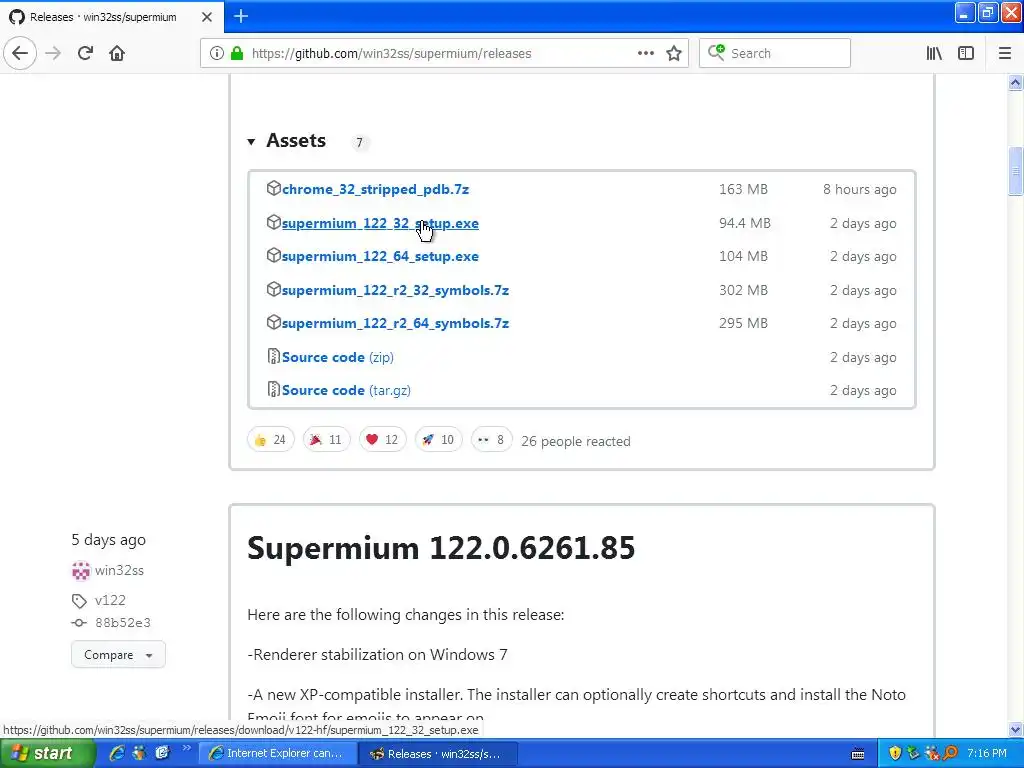
Task: Close the Releases win32ss/supermium tab
Action: (x=206, y=17)
